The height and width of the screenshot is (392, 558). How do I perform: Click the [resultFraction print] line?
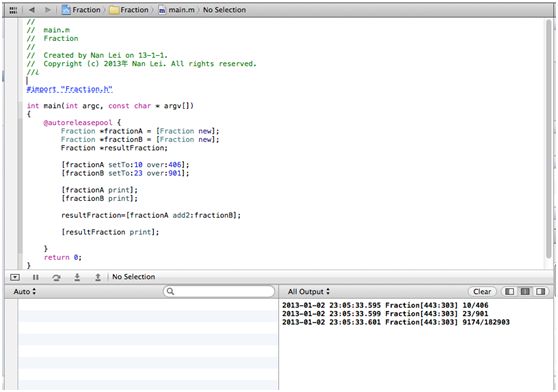pos(110,232)
